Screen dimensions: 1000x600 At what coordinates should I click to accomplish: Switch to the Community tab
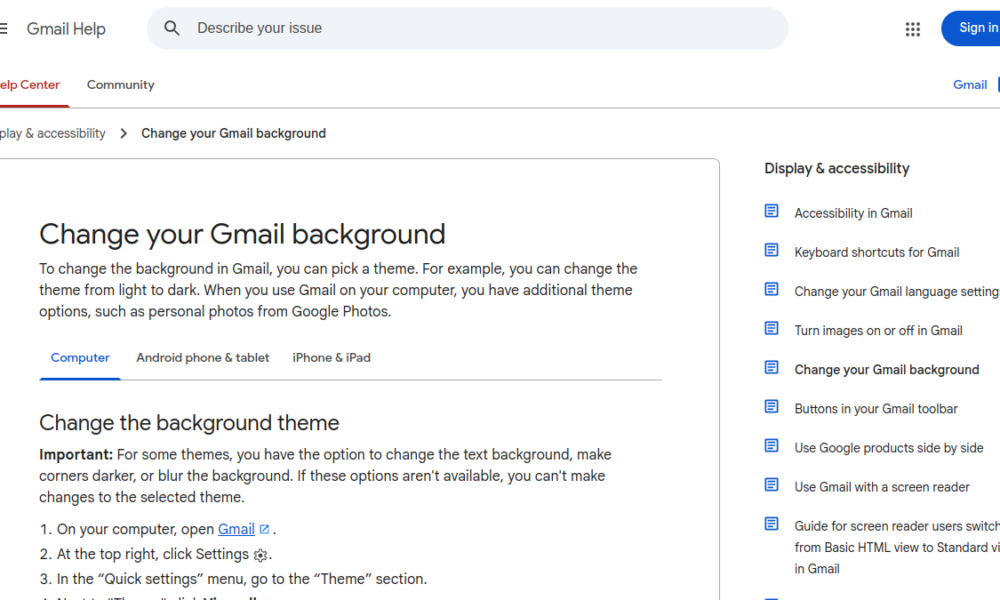coord(121,85)
